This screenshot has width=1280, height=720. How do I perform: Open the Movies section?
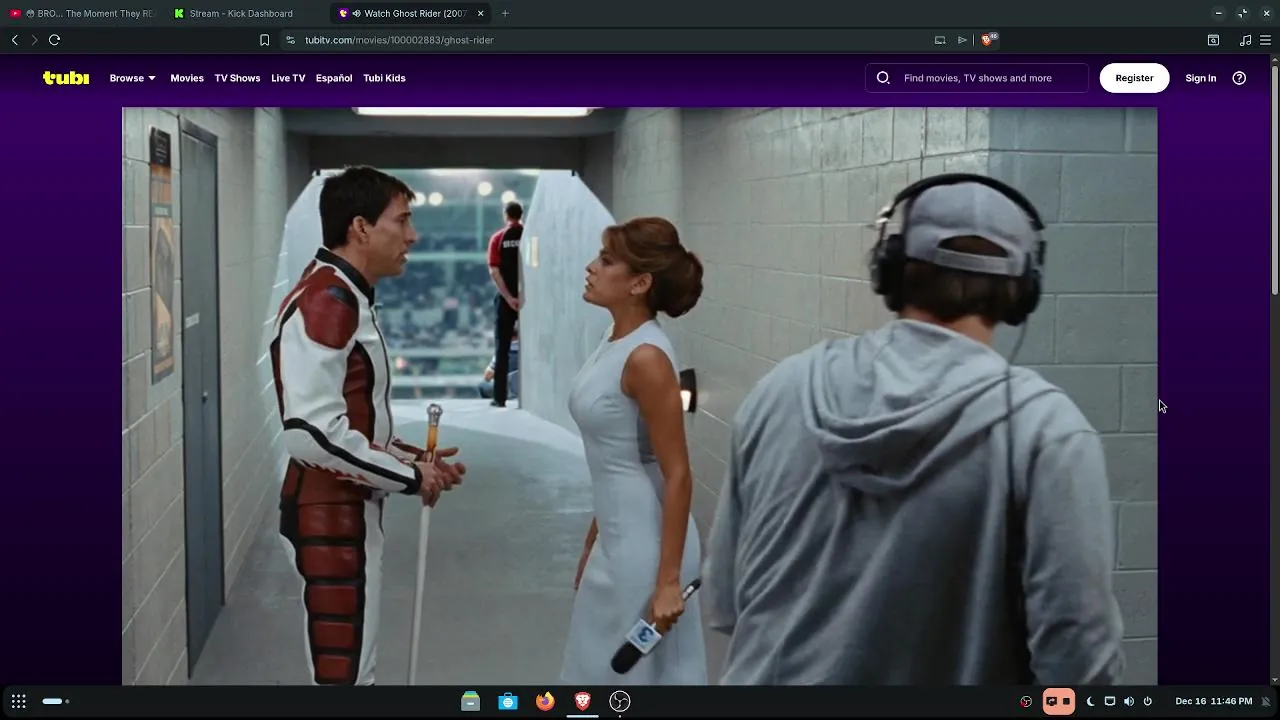point(187,78)
